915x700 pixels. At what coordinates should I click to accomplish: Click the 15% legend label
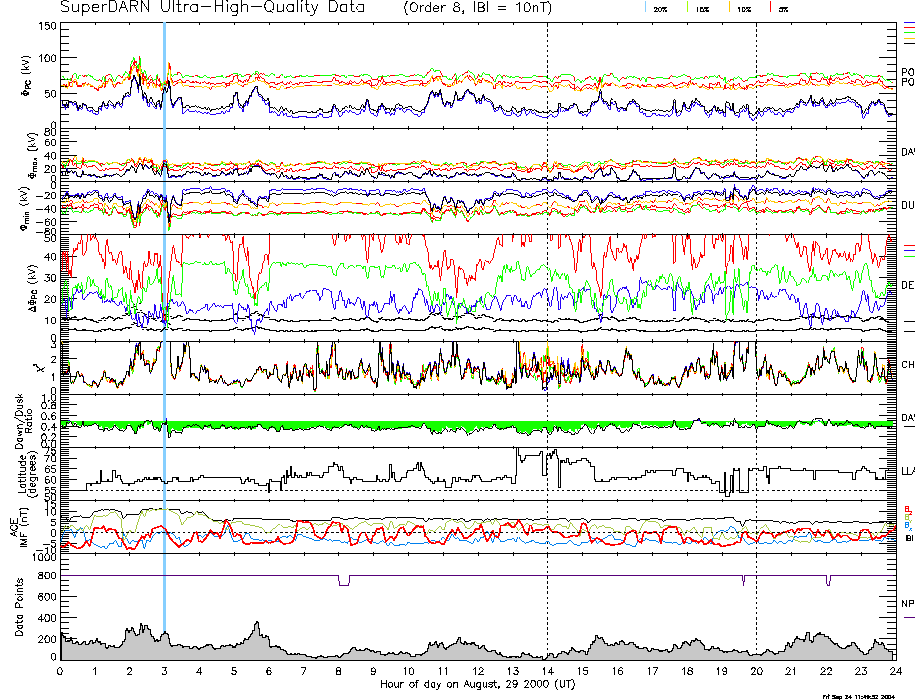click(702, 9)
